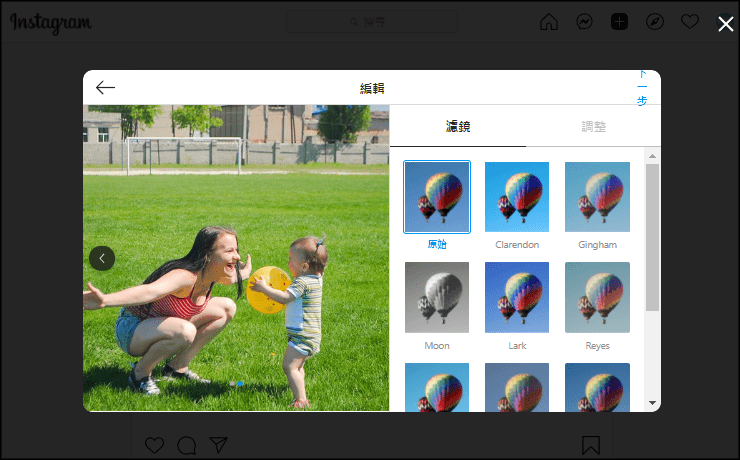Like the post with heart icon below
The height and width of the screenshot is (460, 740).
[x=154, y=445]
